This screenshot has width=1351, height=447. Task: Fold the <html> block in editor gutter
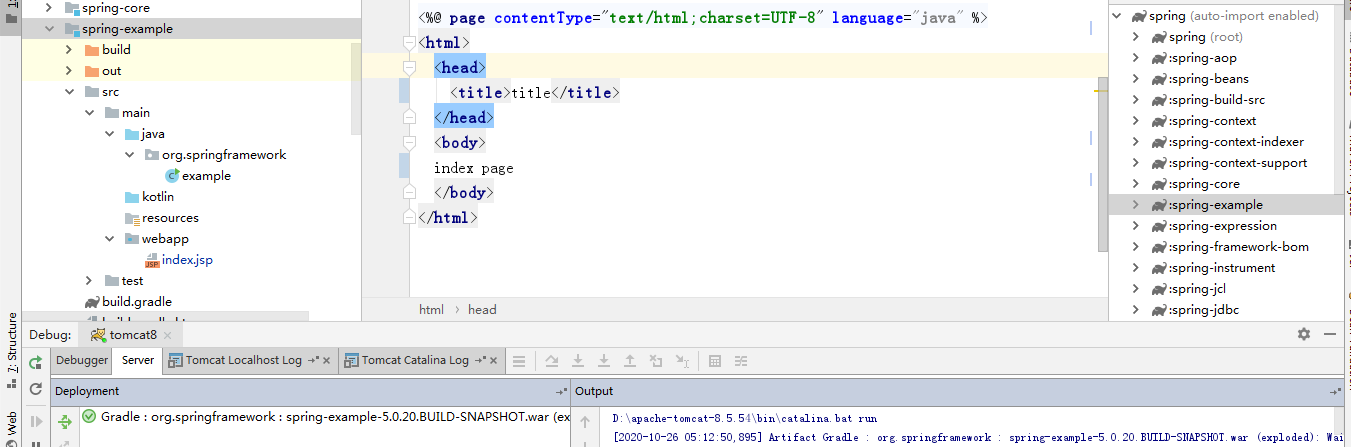408,43
